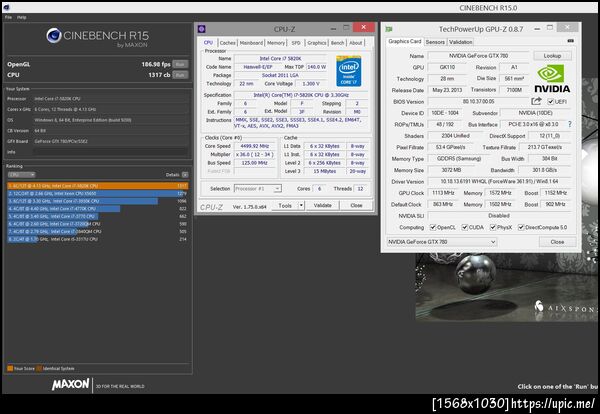Switch to the CPU-Z Memory tab

276,43
